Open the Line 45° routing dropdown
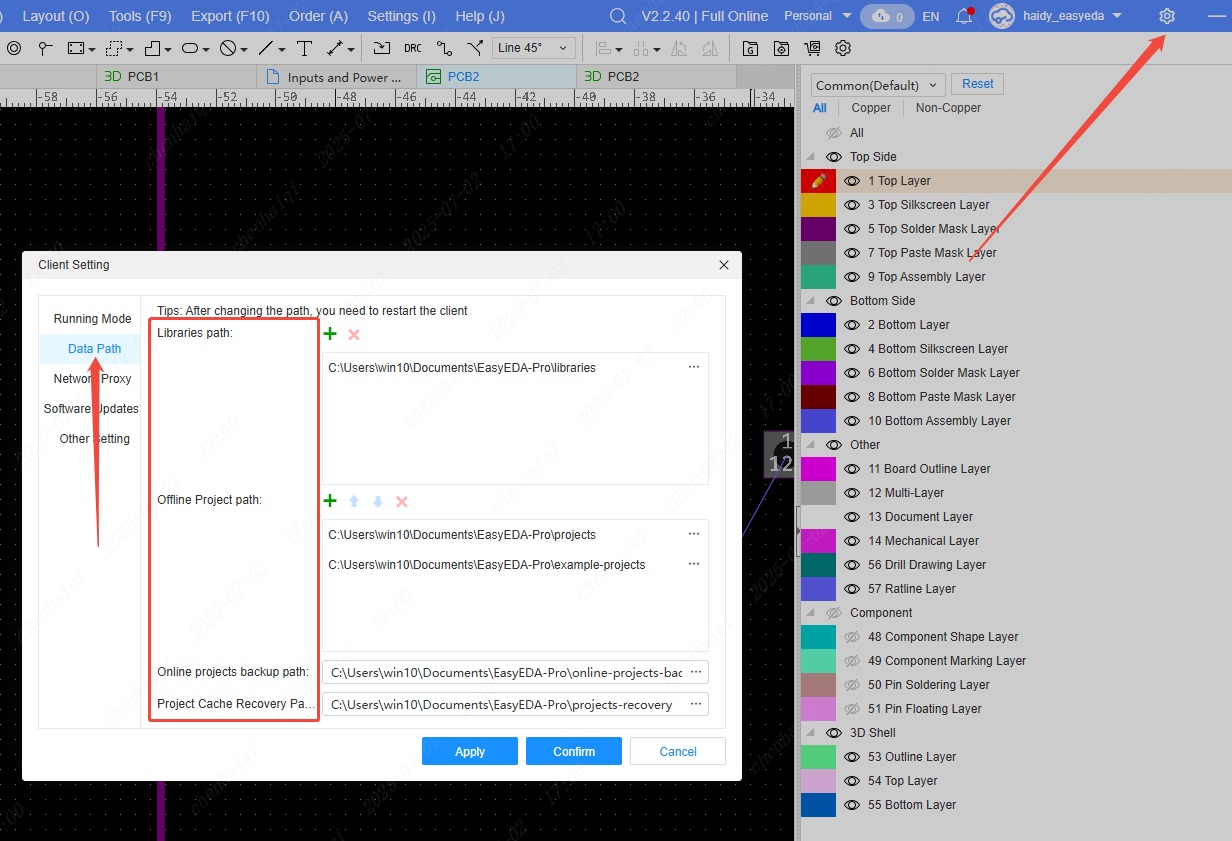Screen dimensions: 1232x841 (534, 48)
